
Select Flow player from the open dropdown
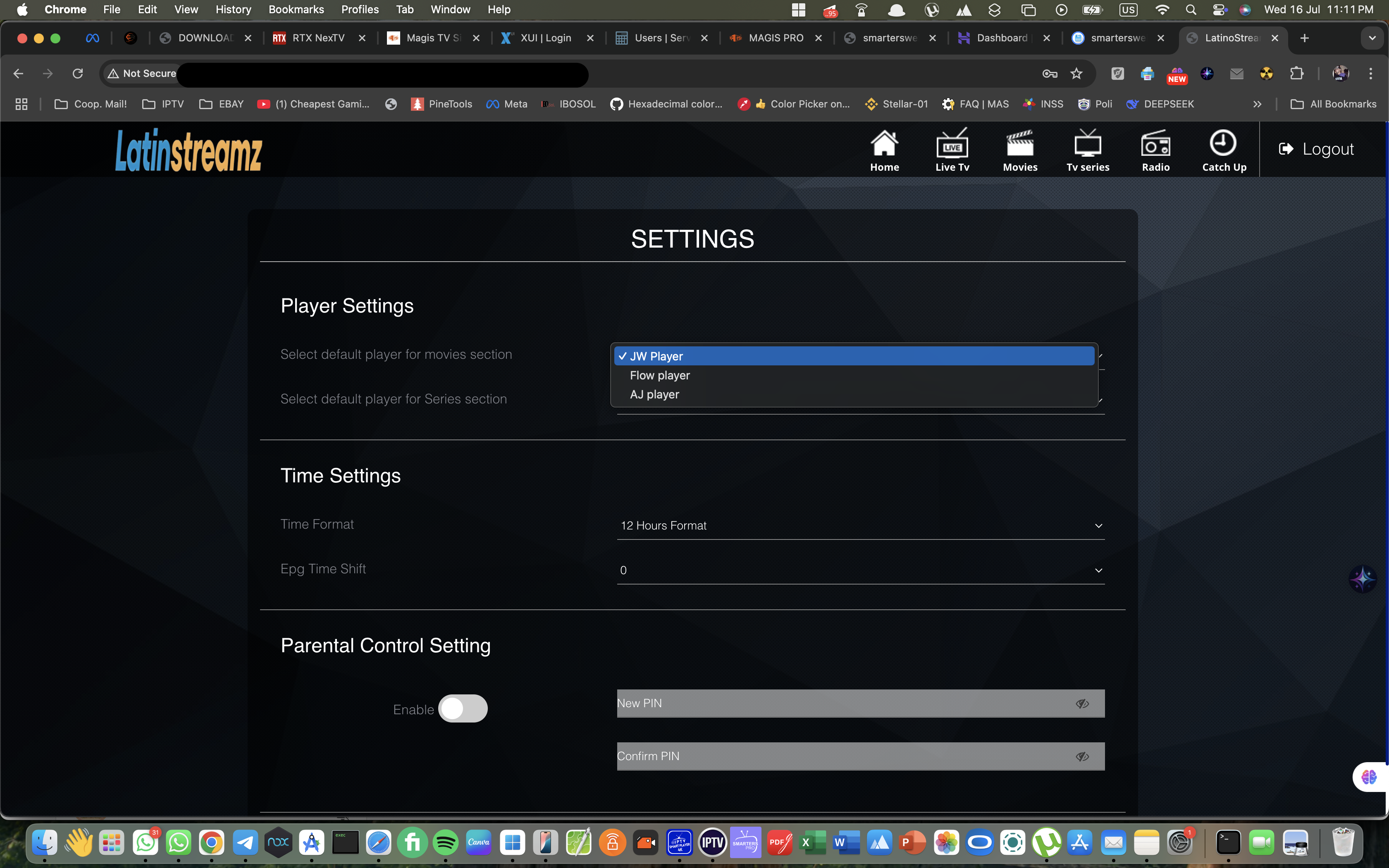pyautogui.click(x=659, y=375)
